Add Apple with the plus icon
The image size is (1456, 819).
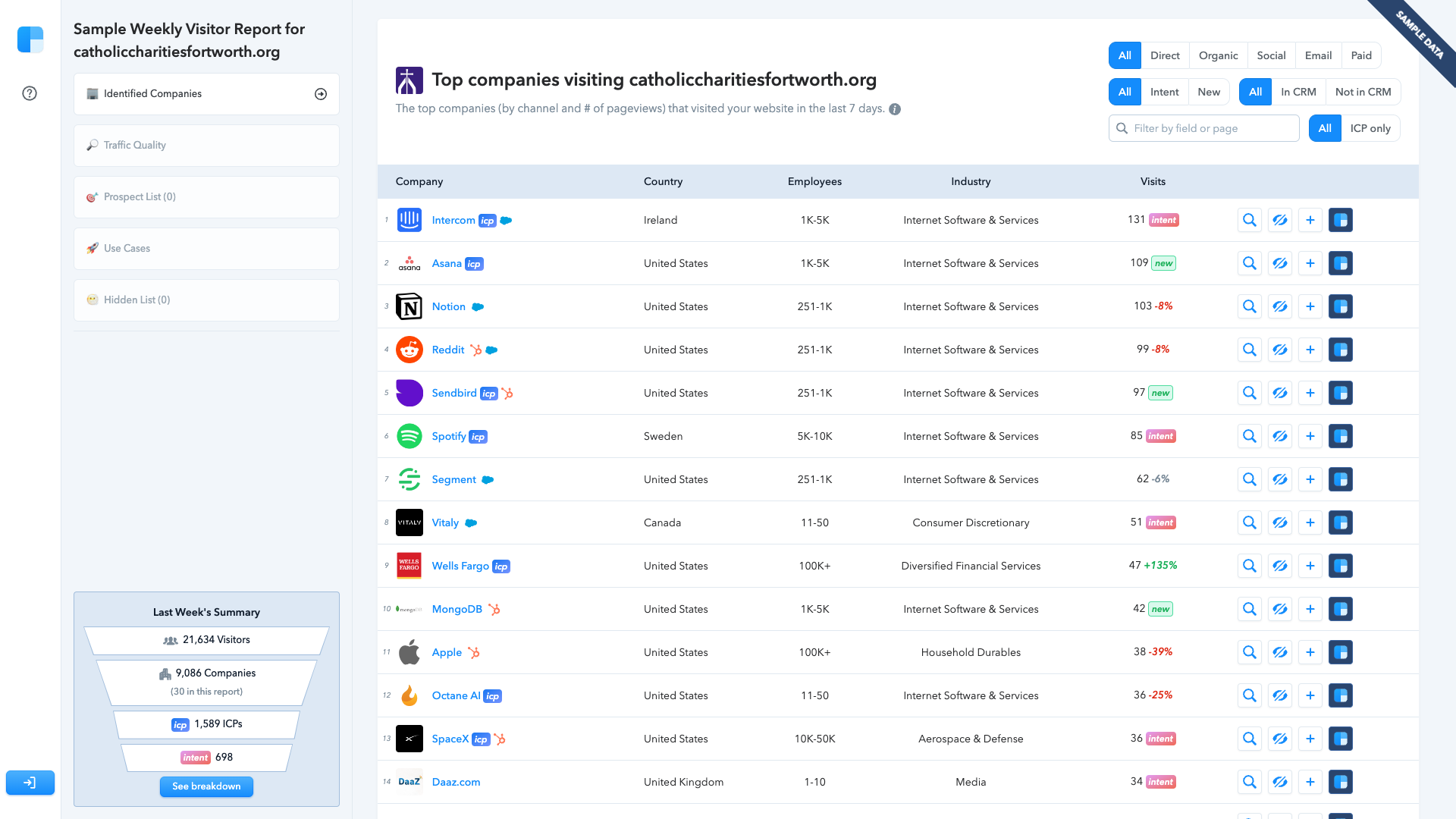(1310, 652)
